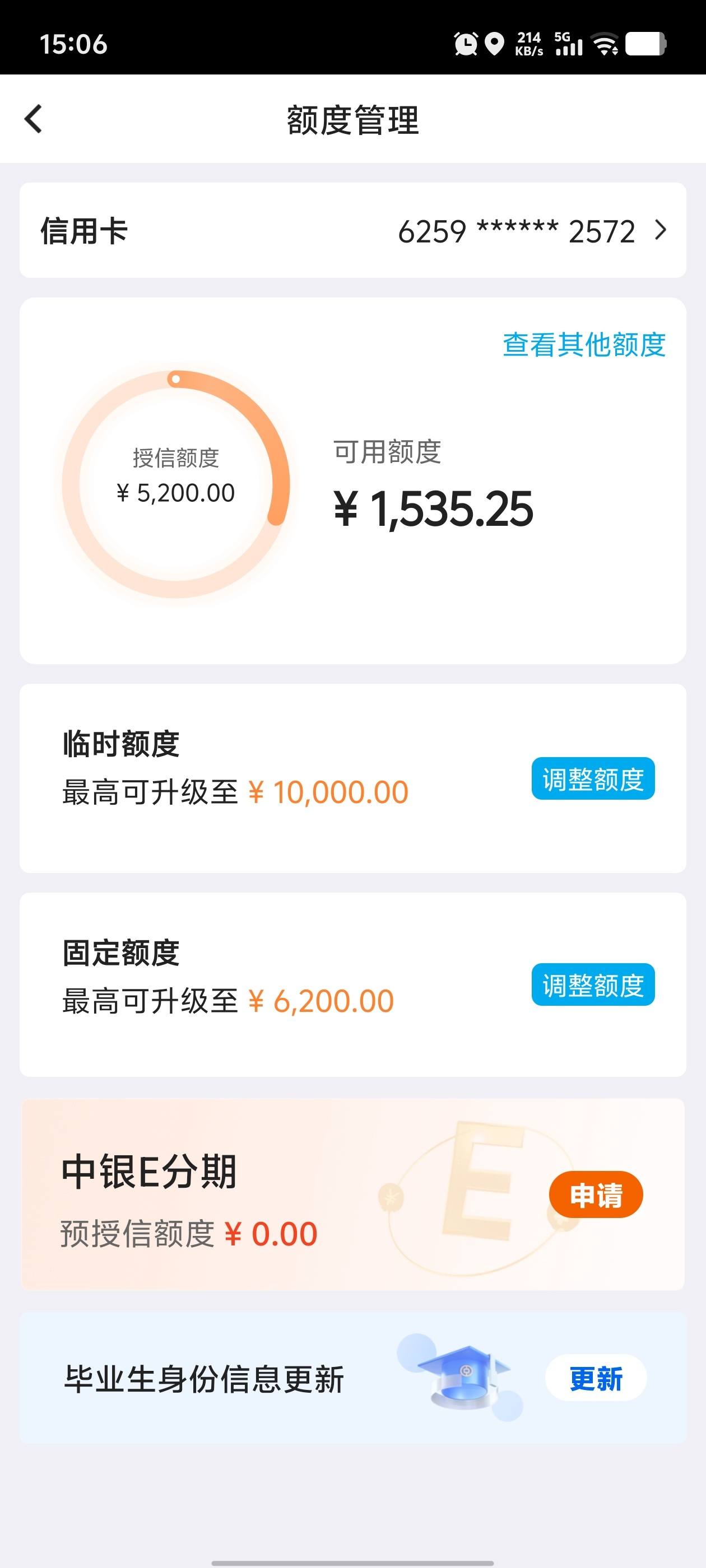Select credit card number ending 2572
This screenshot has width=706, height=1568.
point(517,231)
